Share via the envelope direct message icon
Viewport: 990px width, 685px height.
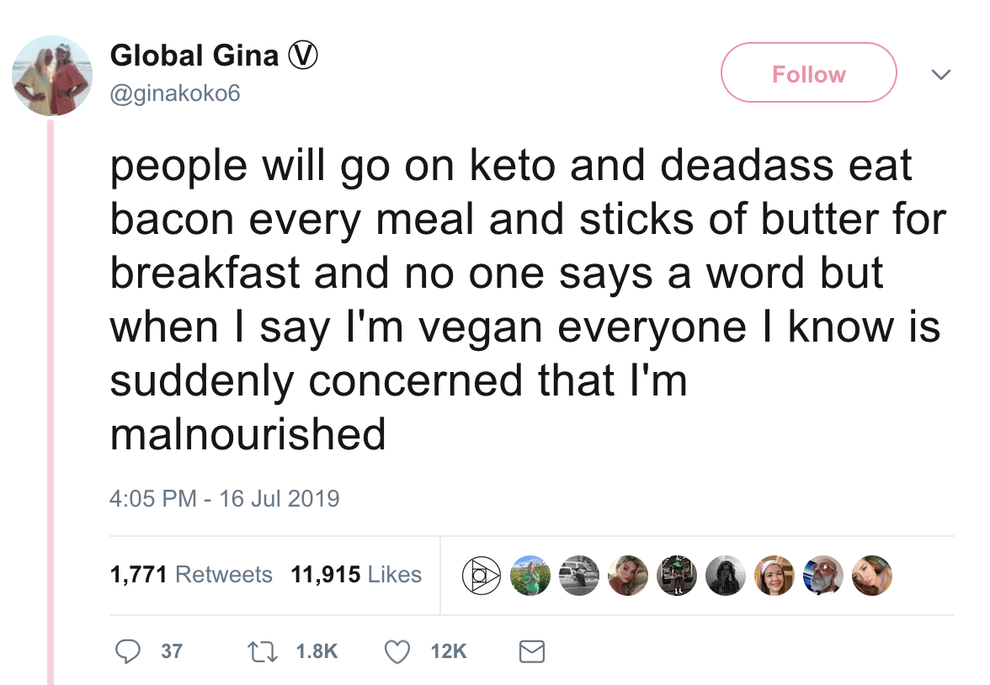(532, 652)
